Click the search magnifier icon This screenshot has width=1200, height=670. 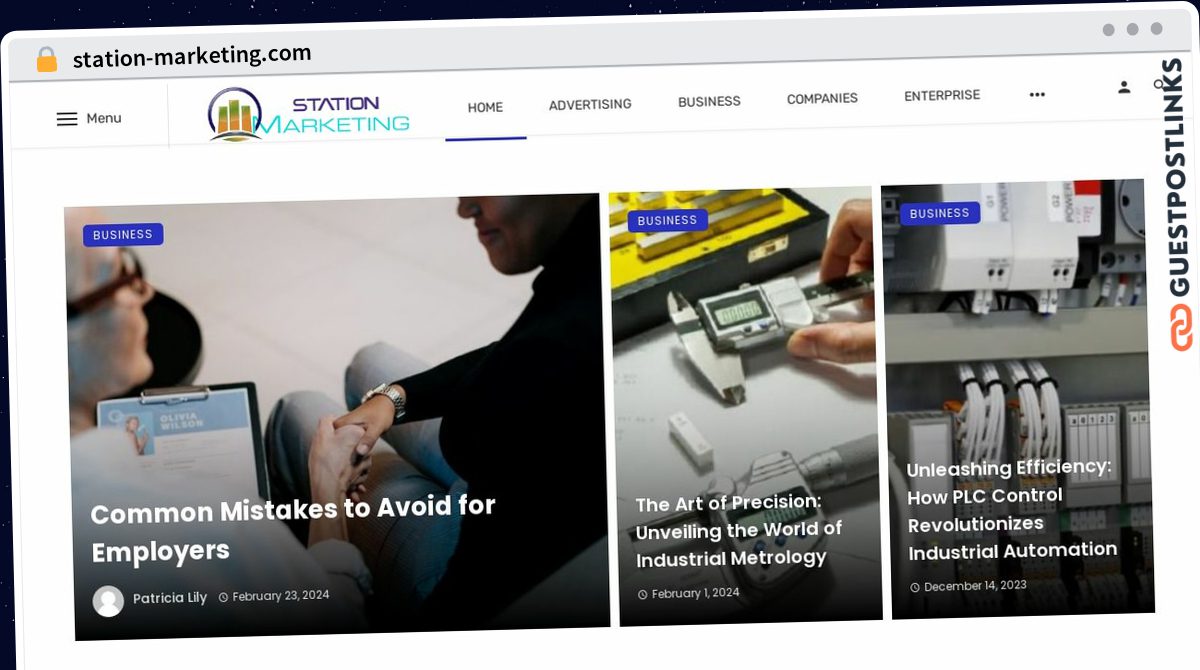tap(1160, 86)
